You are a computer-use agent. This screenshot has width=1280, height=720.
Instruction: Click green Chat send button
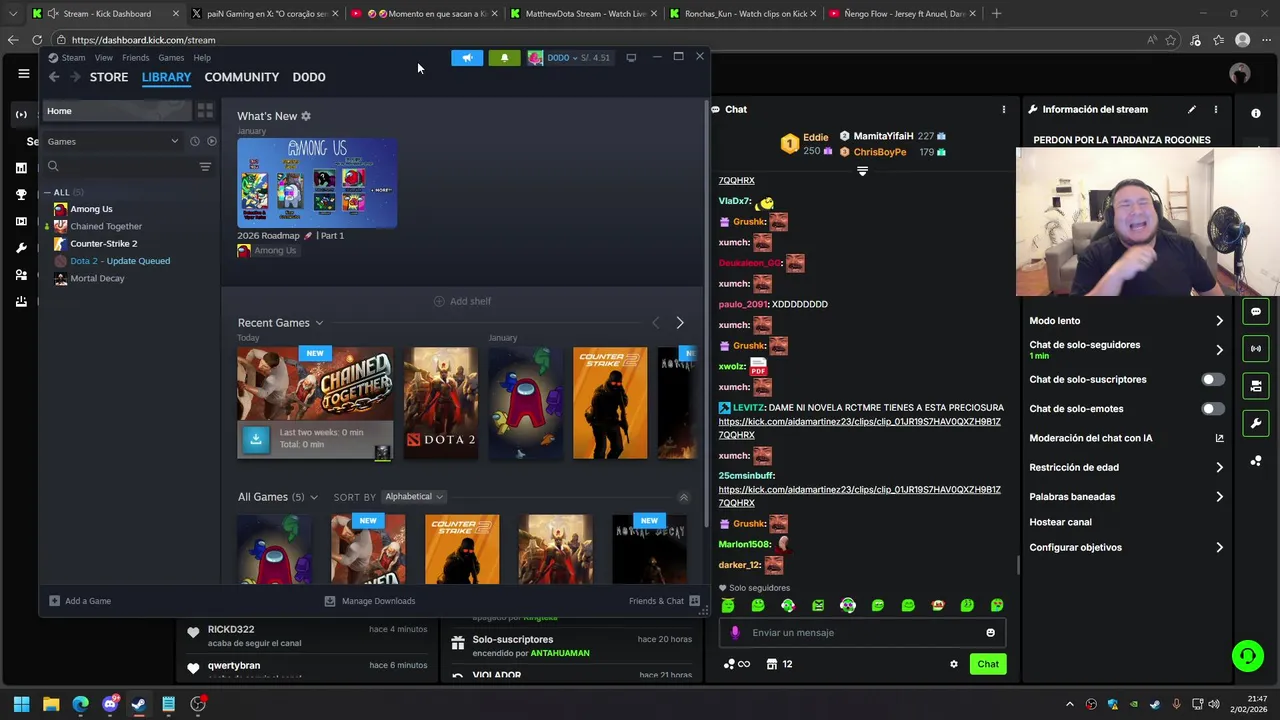coord(988,664)
